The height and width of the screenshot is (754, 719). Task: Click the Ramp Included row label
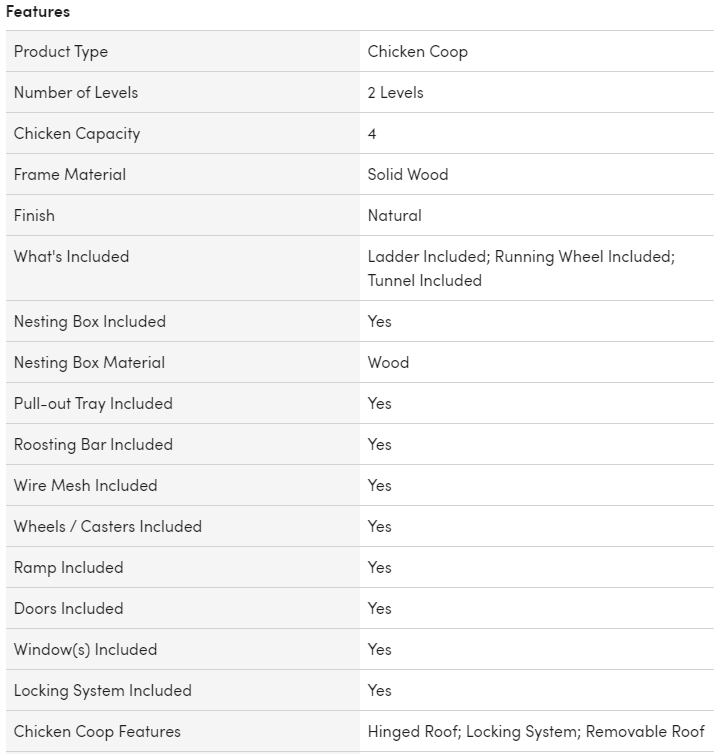[68, 567]
